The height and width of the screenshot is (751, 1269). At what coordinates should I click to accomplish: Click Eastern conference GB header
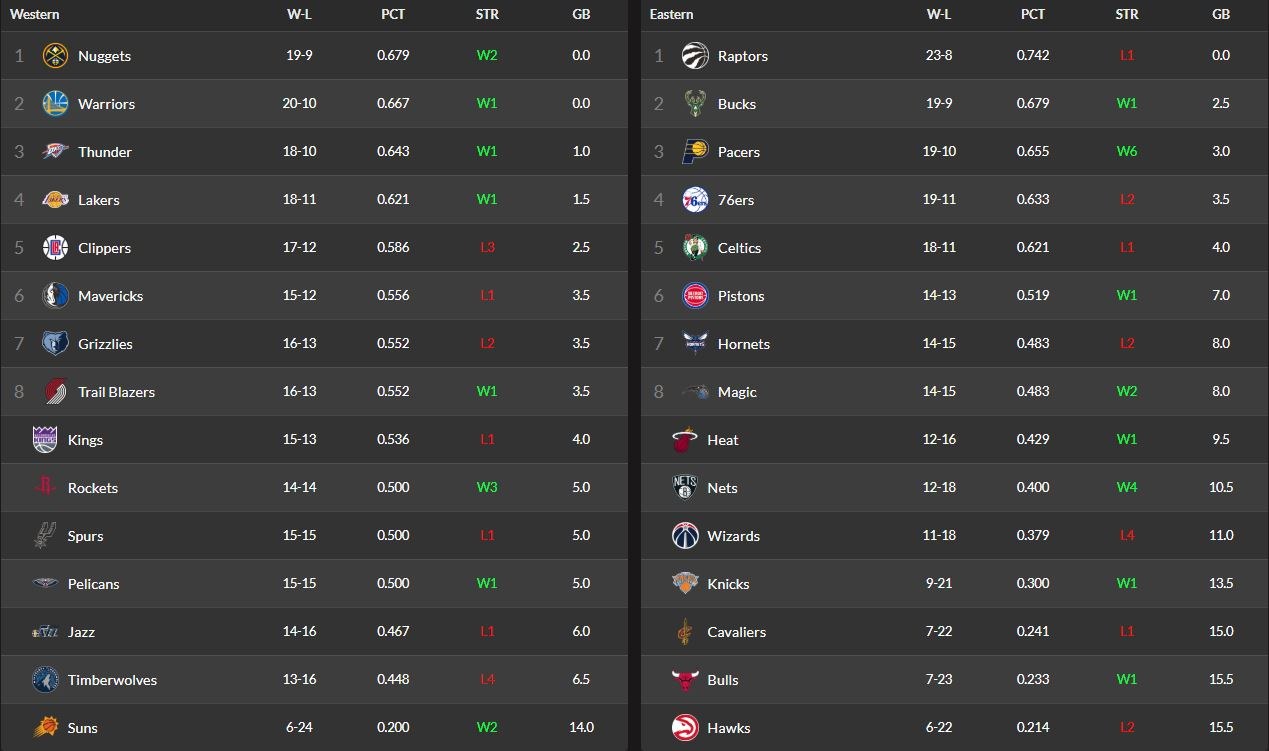(1221, 15)
